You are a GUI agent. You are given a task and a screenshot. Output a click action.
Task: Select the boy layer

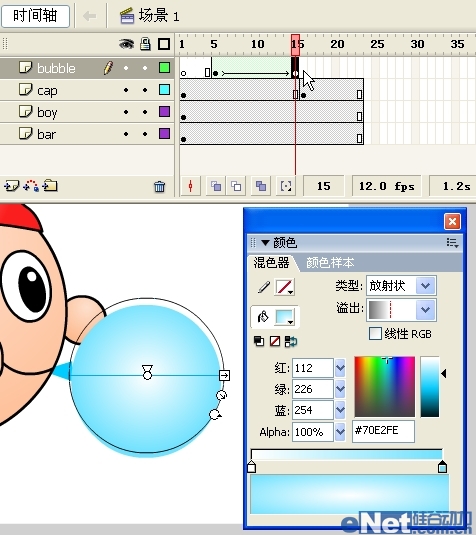click(87, 112)
